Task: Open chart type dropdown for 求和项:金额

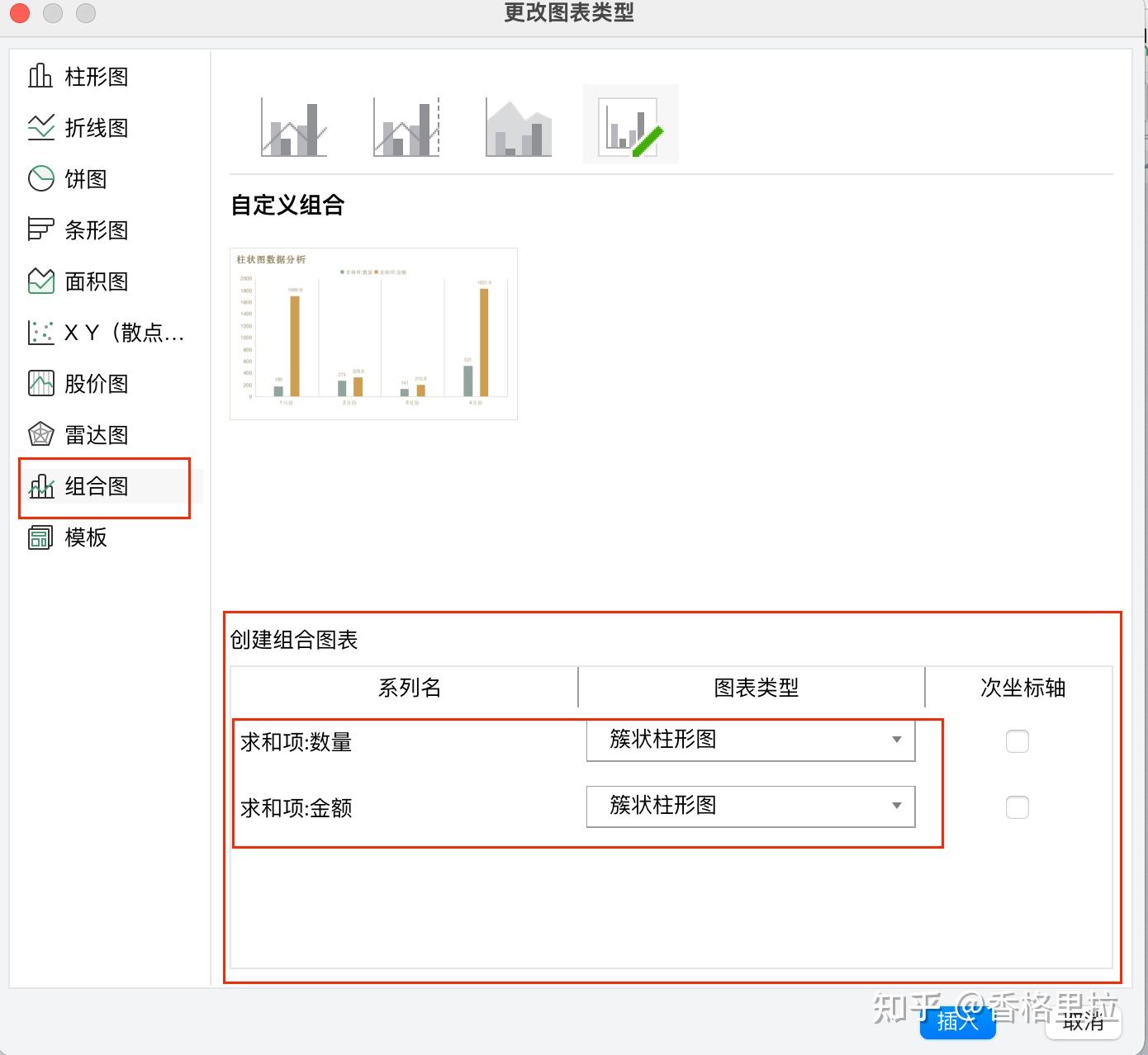Action: pyautogui.click(x=751, y=806)
